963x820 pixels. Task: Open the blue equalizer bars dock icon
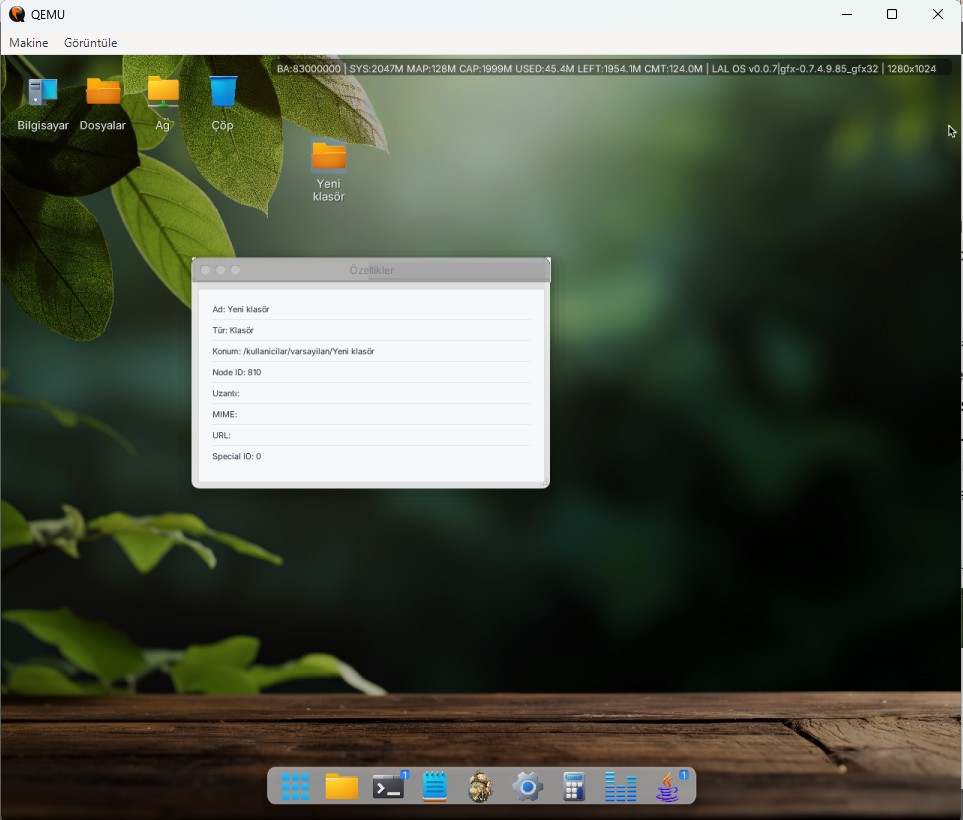(x=620, y=787)
